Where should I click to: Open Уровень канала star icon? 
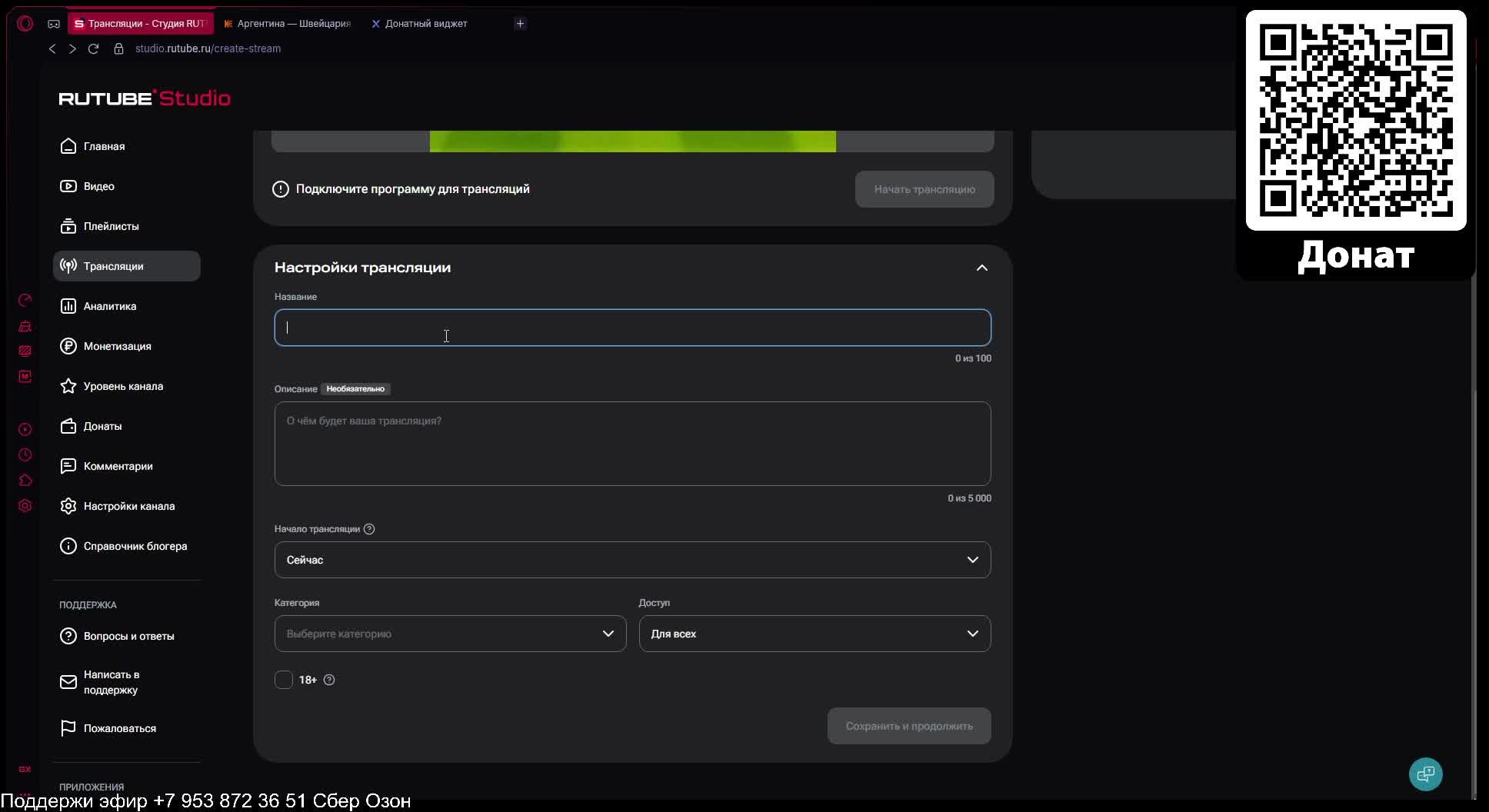pyautogui.click(x=68, y=386)
